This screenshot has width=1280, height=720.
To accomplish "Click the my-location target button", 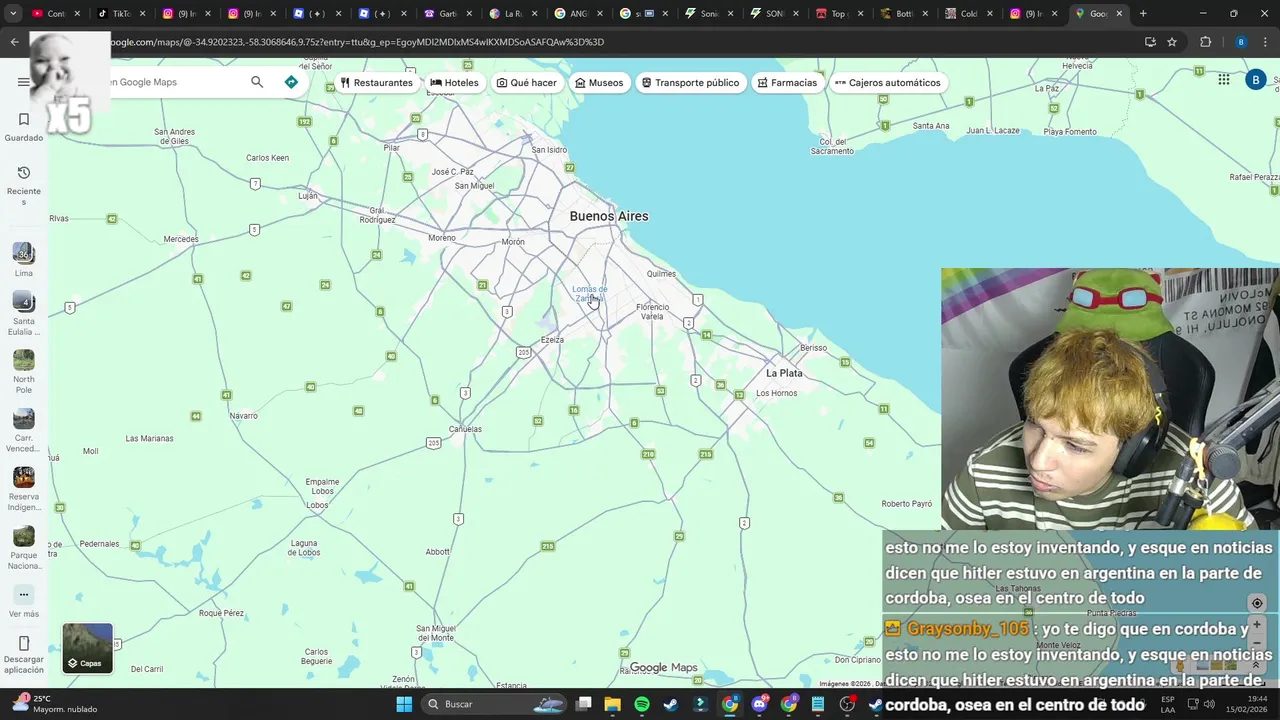I will [x=1257, y=603].
